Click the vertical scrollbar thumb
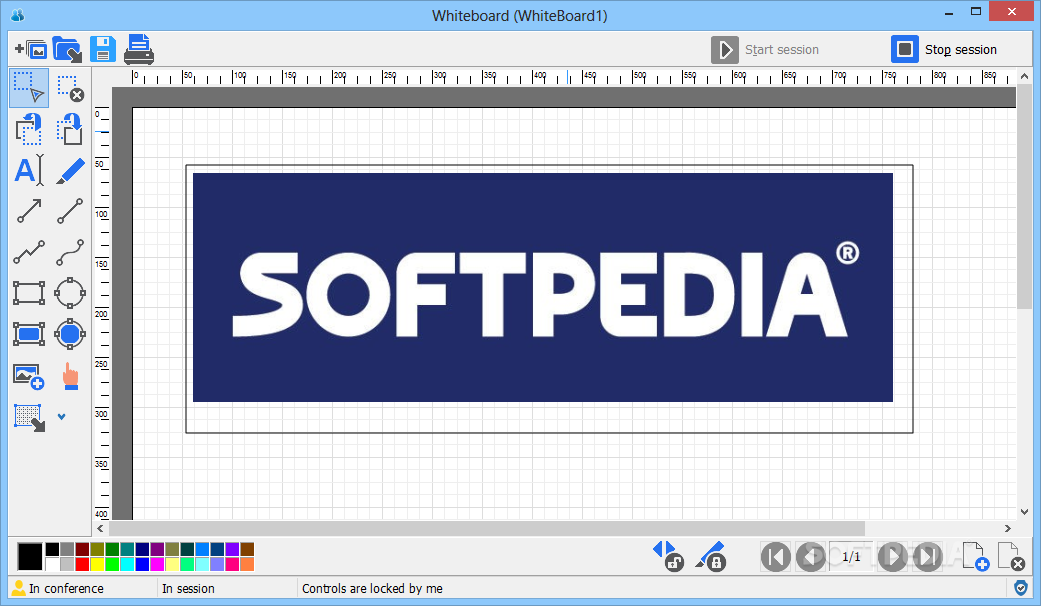1041x606 pixels. [1024, 196]
